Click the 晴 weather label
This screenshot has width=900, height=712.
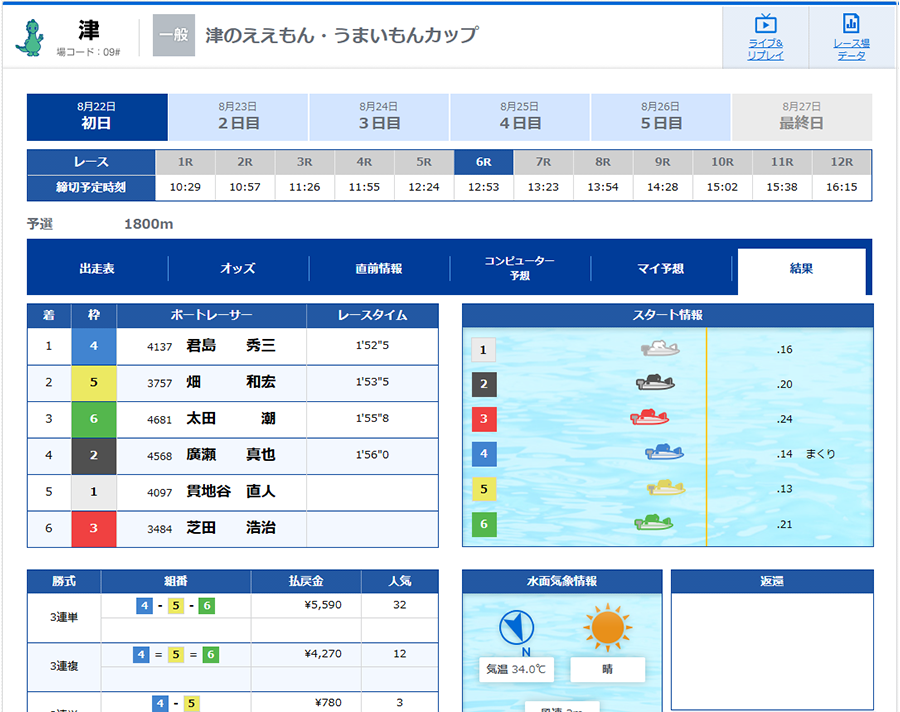click(607, 670)
